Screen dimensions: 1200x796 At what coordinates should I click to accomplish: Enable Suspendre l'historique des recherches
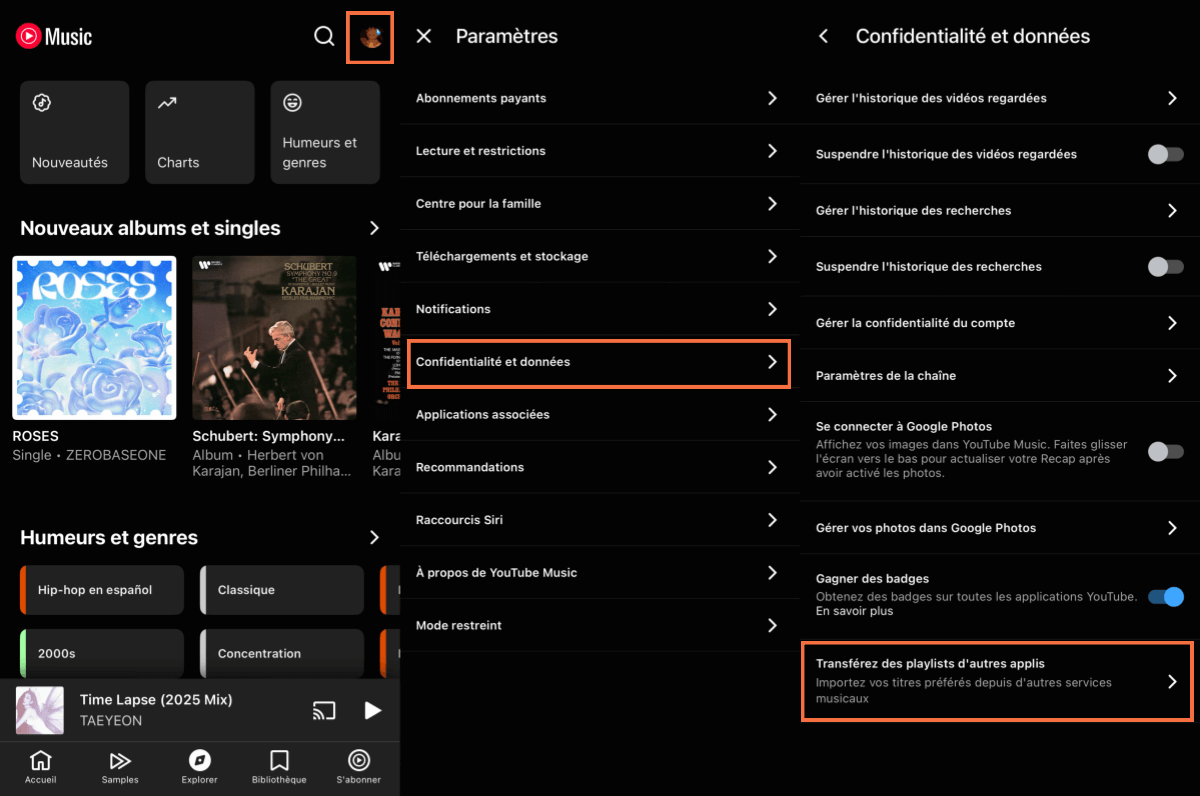[1165, 266]
